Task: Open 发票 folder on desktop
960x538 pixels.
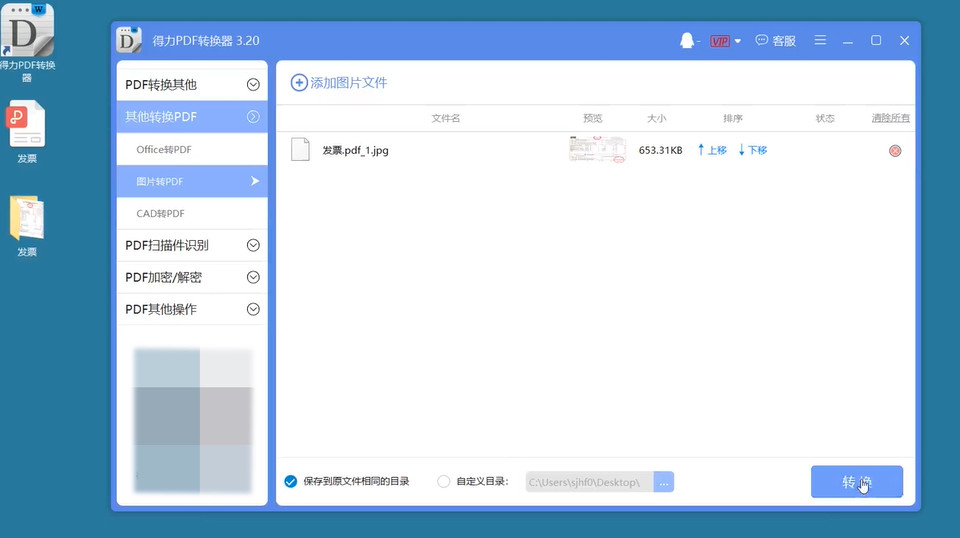Action: coord(26,226)
